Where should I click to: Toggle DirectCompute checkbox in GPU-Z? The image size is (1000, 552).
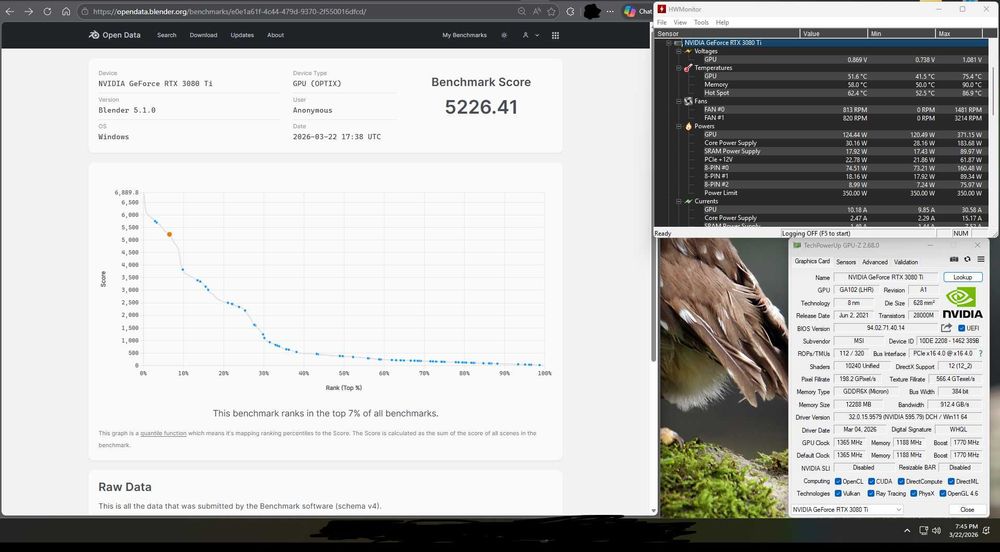[x=901, y=481]
